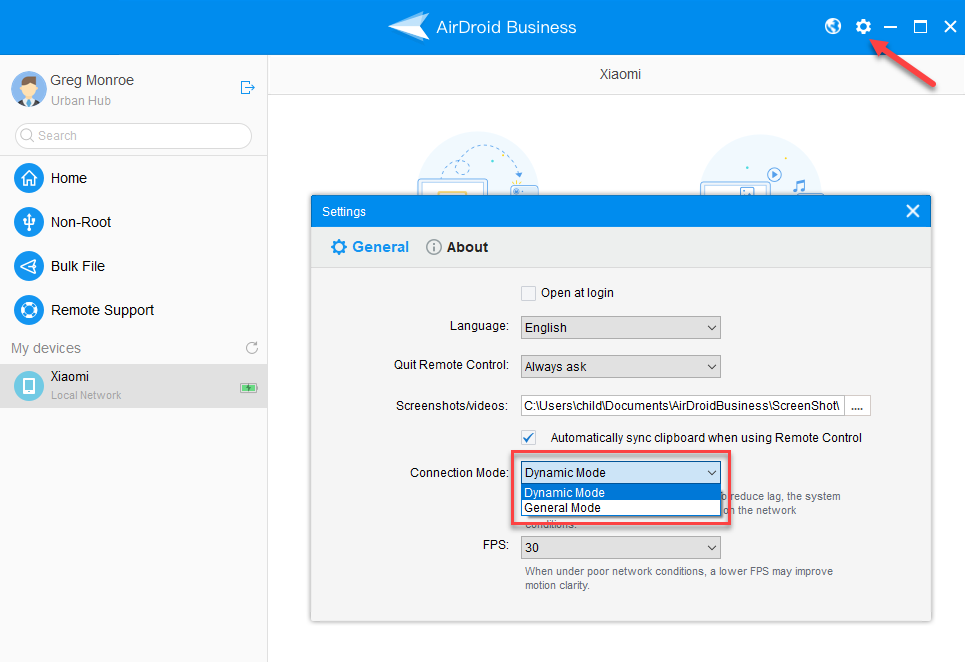Click the Xiaomi device phone icon

(29, 386)
